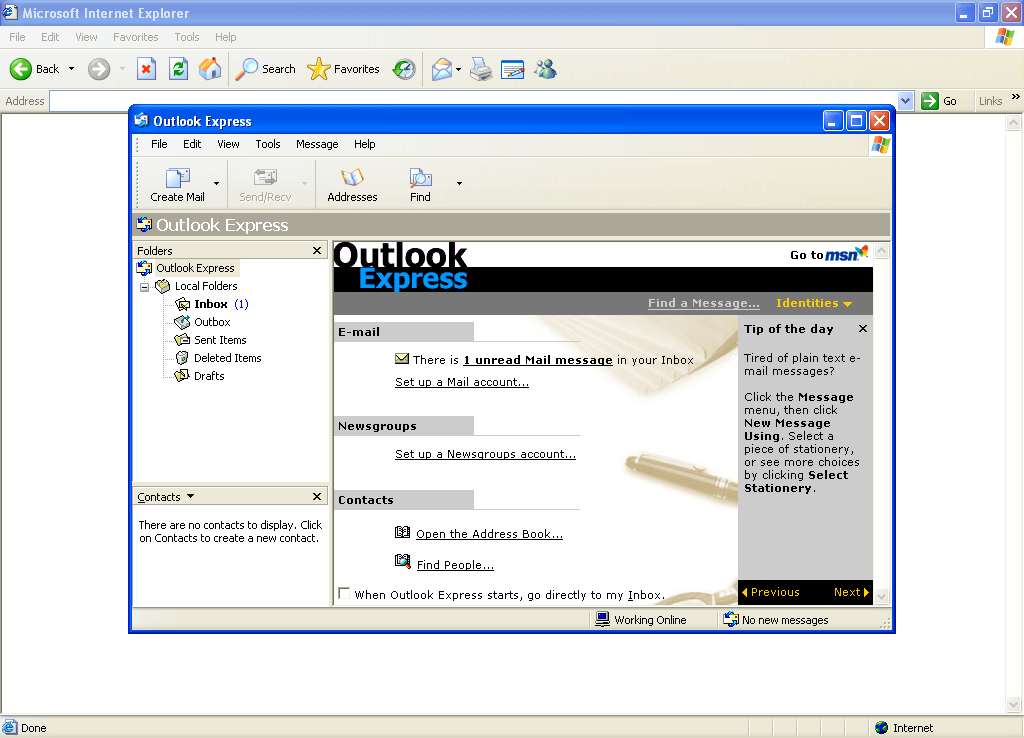This screenshot has height=738, width=1024.
Task: Open the Outlook Express Edit menu
Action: tap(192, 144)
